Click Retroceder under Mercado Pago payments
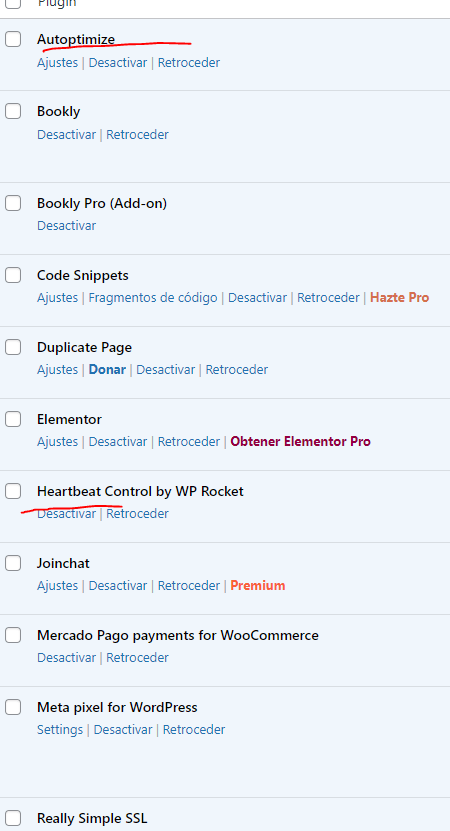The image size is (450, 831). (x=137, y=658)
